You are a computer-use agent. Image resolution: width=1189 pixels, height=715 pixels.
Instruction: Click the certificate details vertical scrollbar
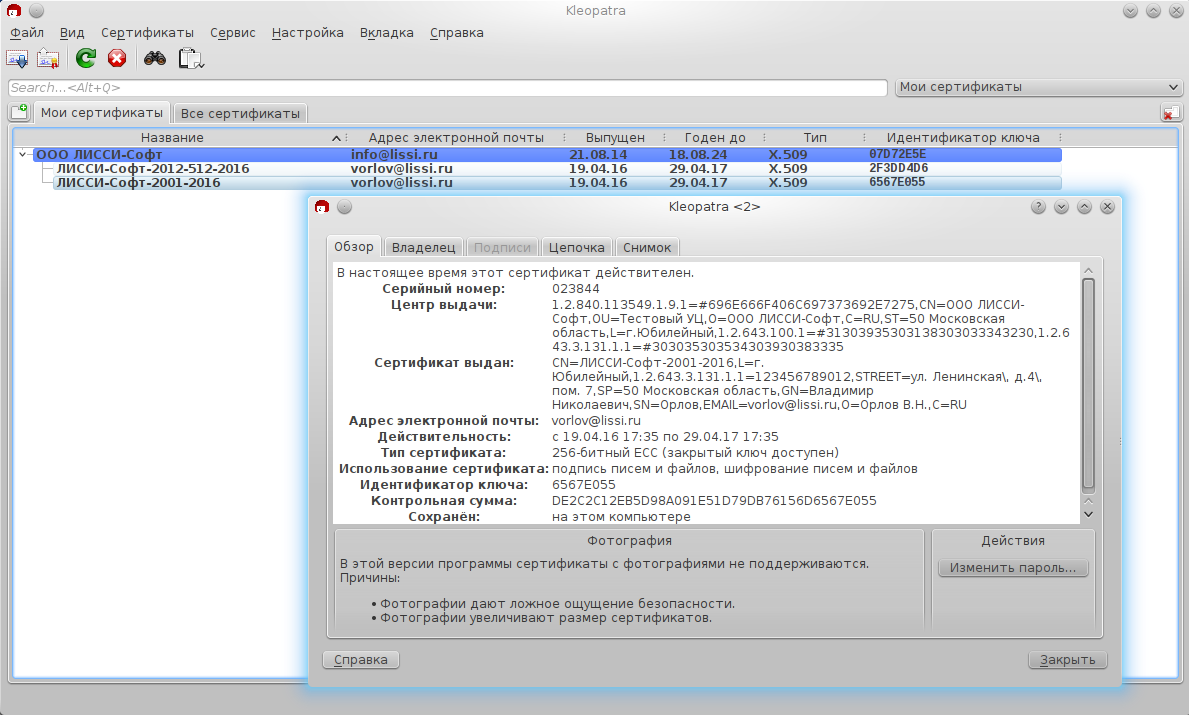pos(1088,380)
